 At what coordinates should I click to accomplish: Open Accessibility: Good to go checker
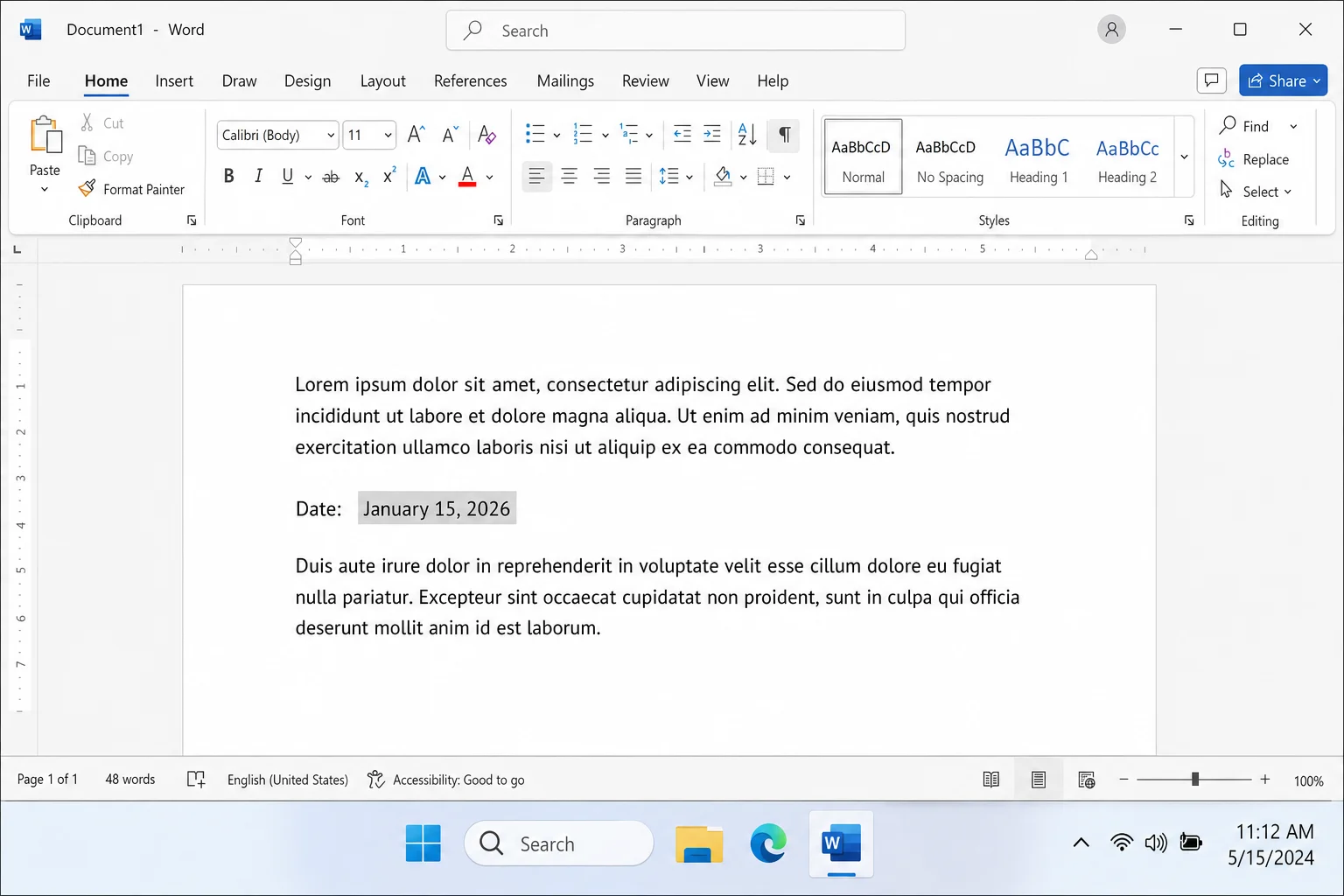(446, 780)
